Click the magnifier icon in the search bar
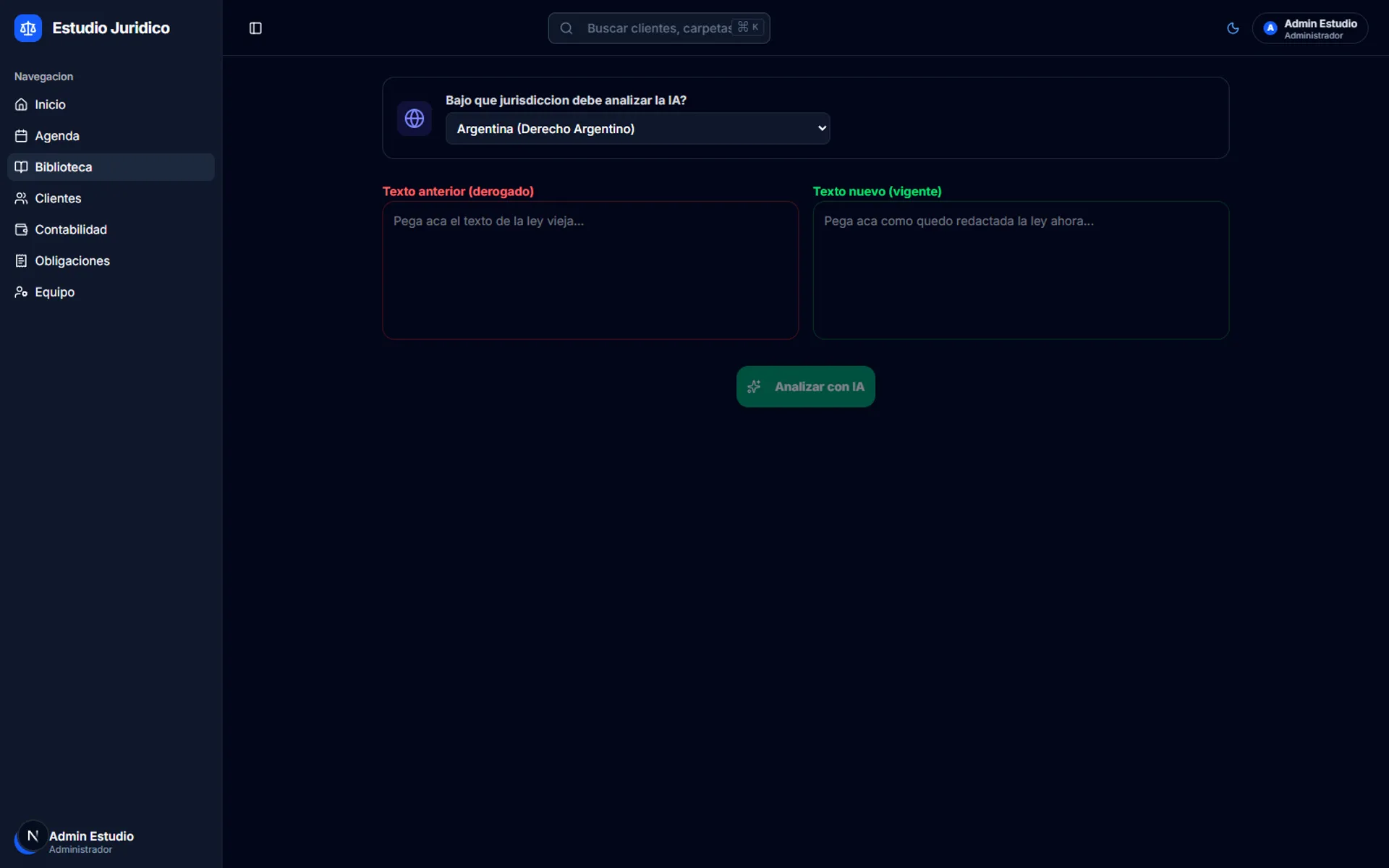 pyautogui.click(x=566, y=28)
